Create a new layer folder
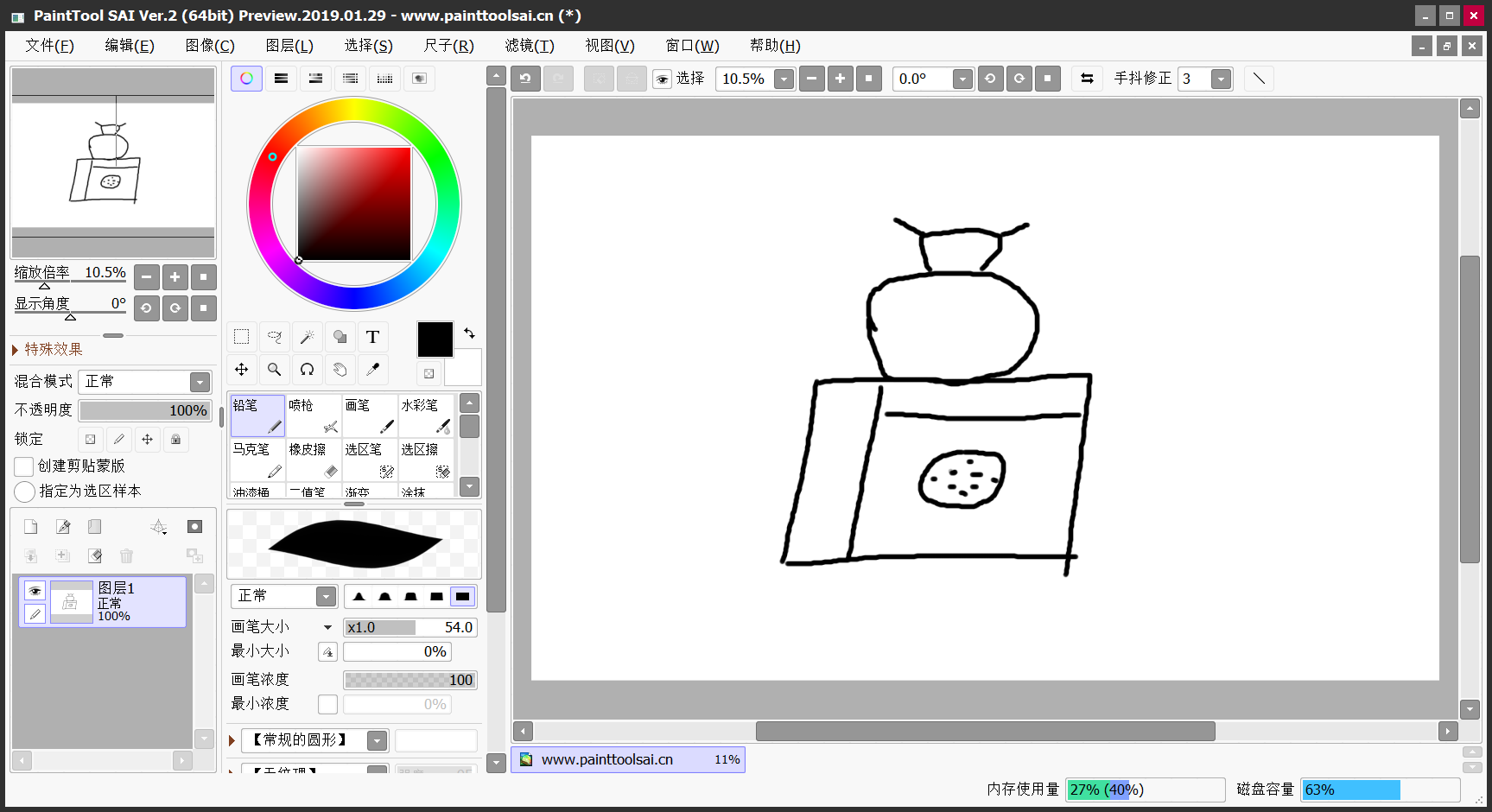This screenshot has width=1492, height=812. point(95,527)
